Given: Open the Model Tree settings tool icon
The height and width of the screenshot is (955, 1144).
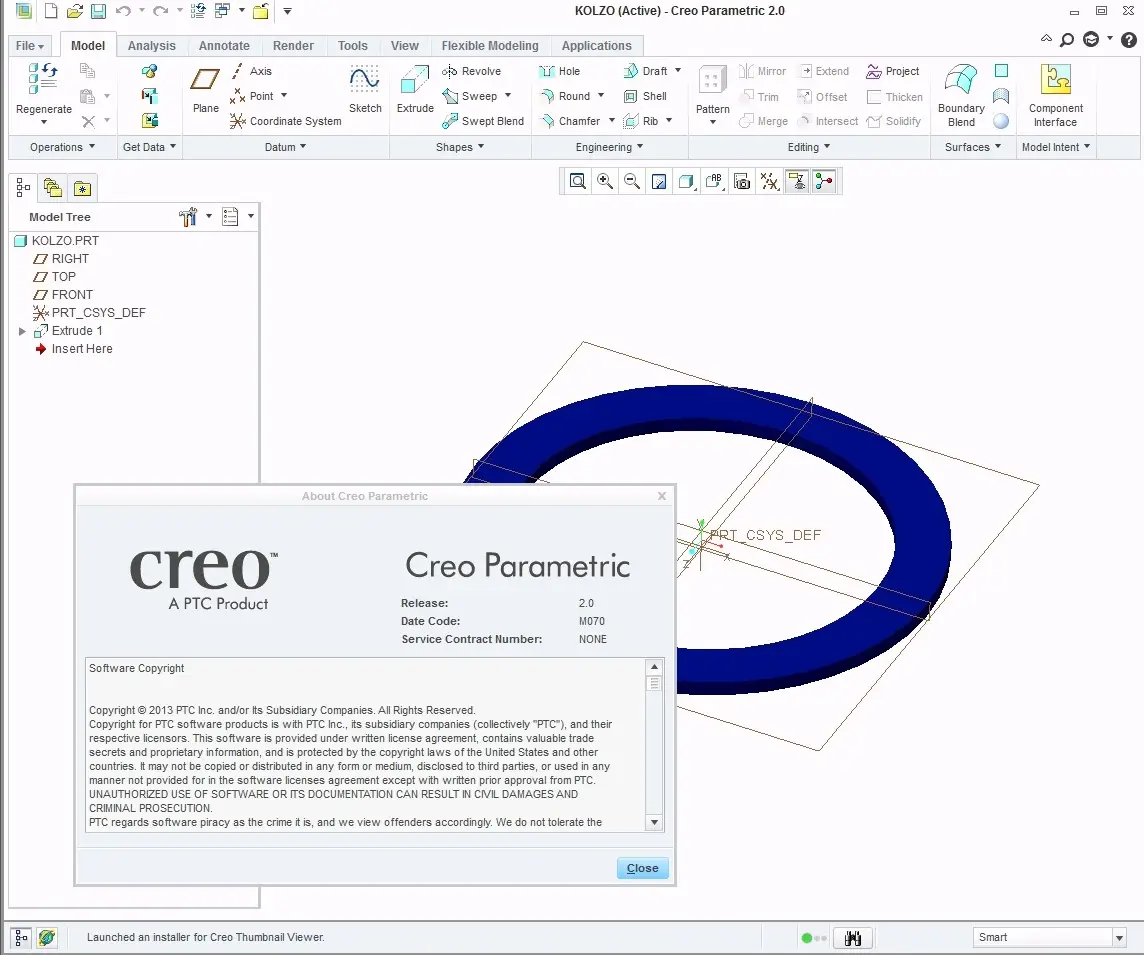Looking at the screenshot, I should pos(188,217).
